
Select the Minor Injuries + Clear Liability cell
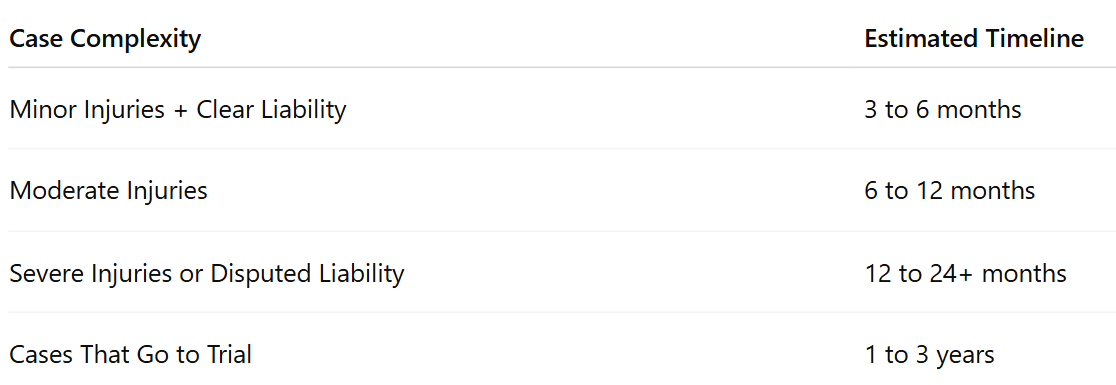point(177,110)
